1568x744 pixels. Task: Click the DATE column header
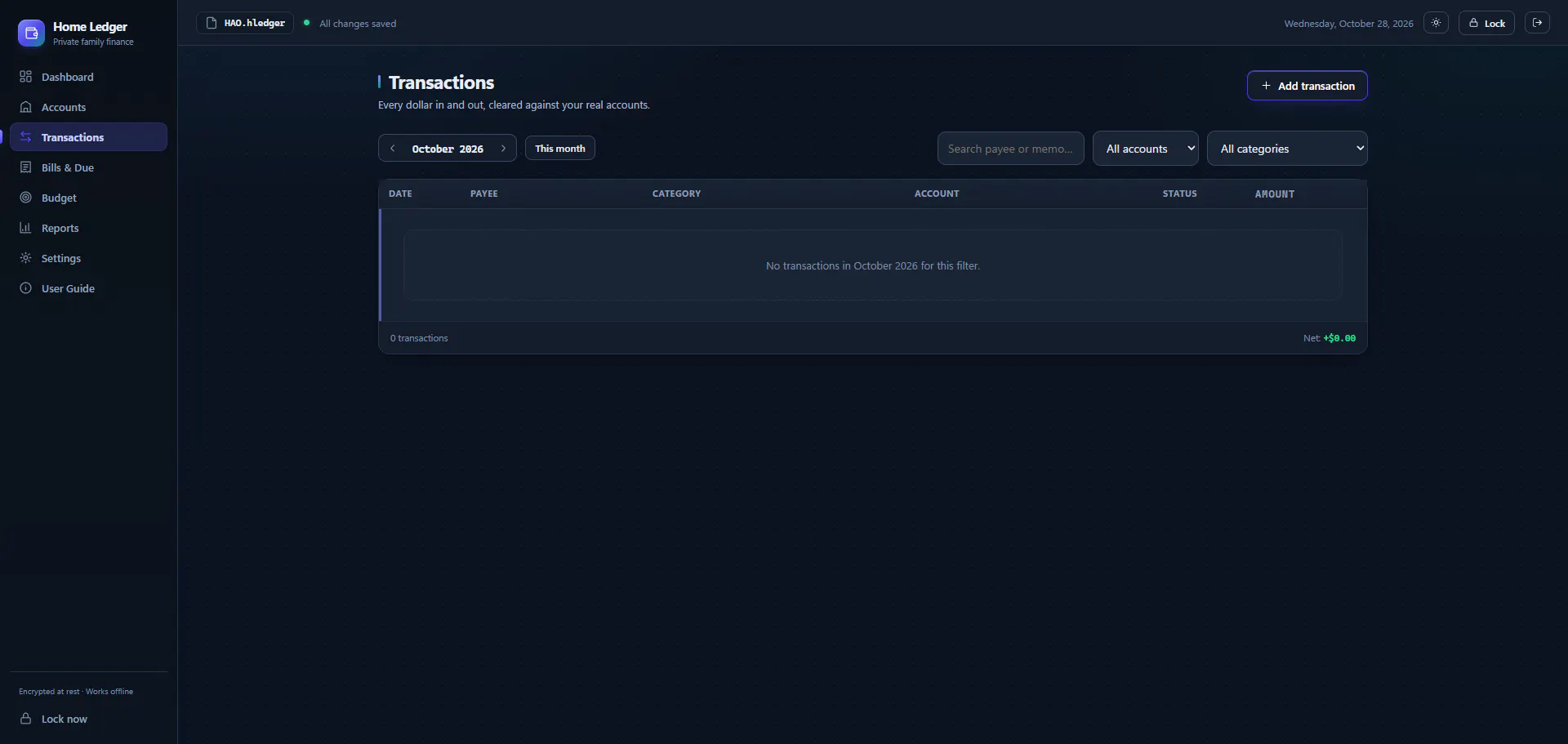[x=400, y=194]
